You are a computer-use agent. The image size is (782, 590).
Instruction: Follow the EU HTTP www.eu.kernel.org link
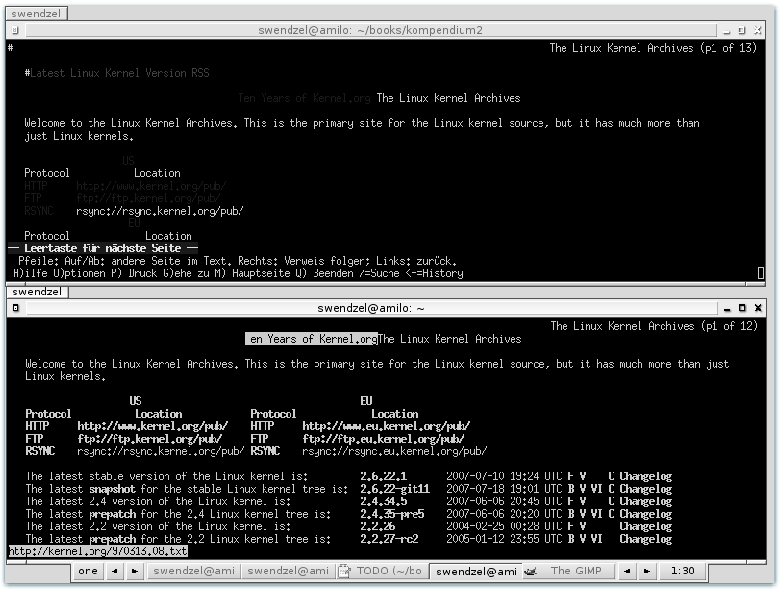pyautogui.click(x=385, y=426)
